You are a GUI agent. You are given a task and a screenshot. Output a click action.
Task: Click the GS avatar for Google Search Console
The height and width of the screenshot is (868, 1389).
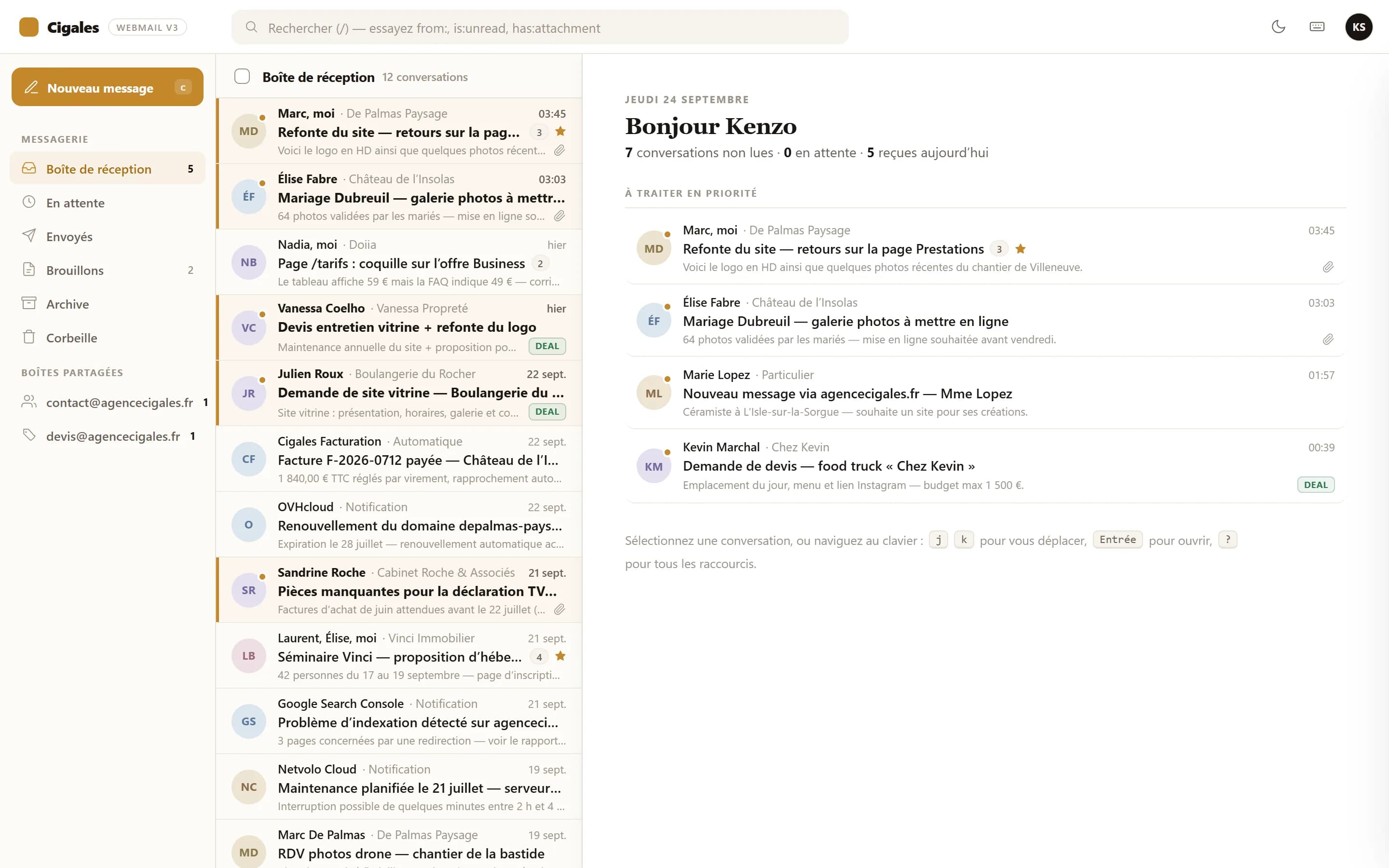pyautogui.click(x=248, y=721)
